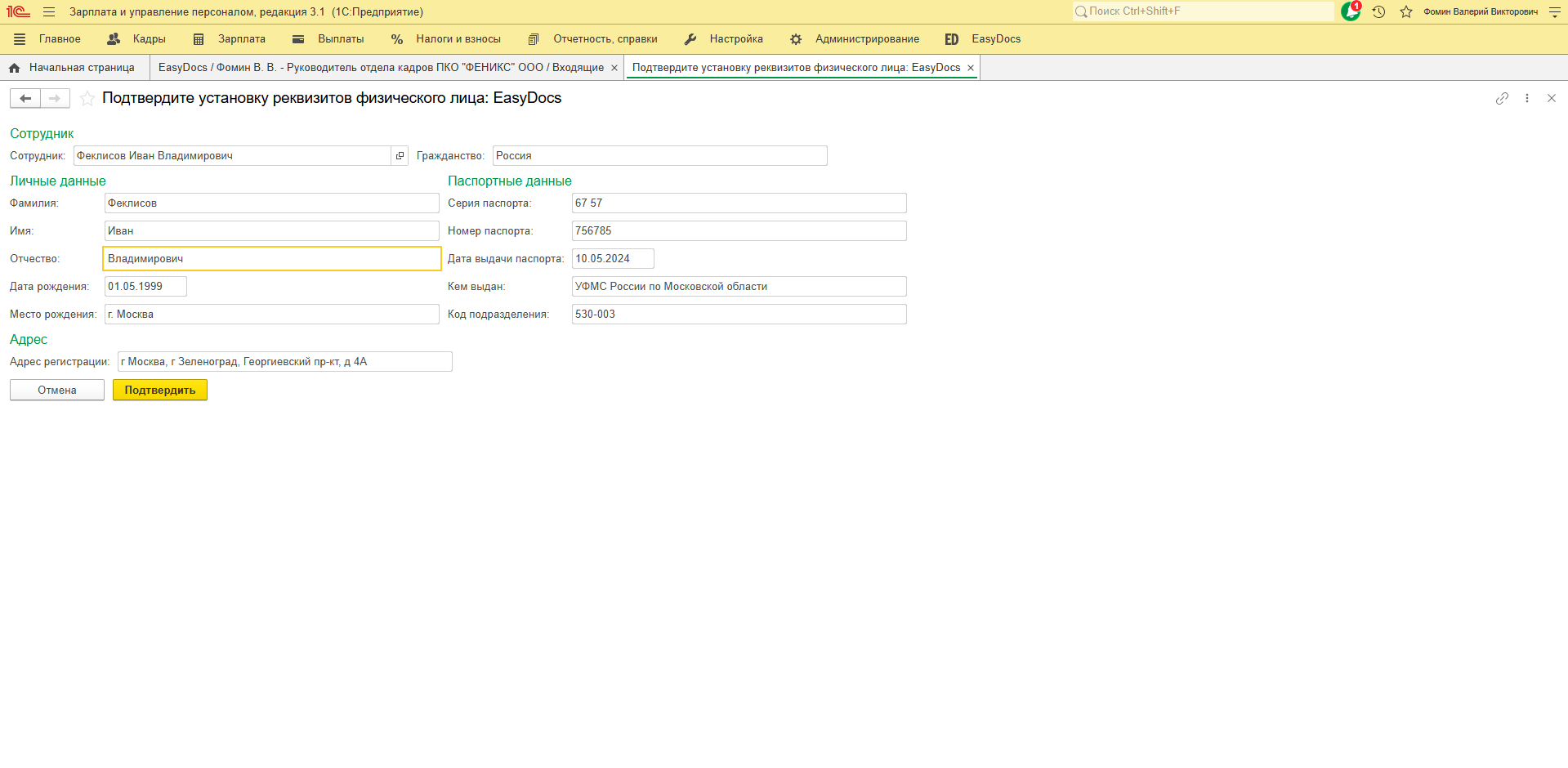Click the notifications bell icon
Viewport: 1568px width, 768px height.
tap(1351, 11)
